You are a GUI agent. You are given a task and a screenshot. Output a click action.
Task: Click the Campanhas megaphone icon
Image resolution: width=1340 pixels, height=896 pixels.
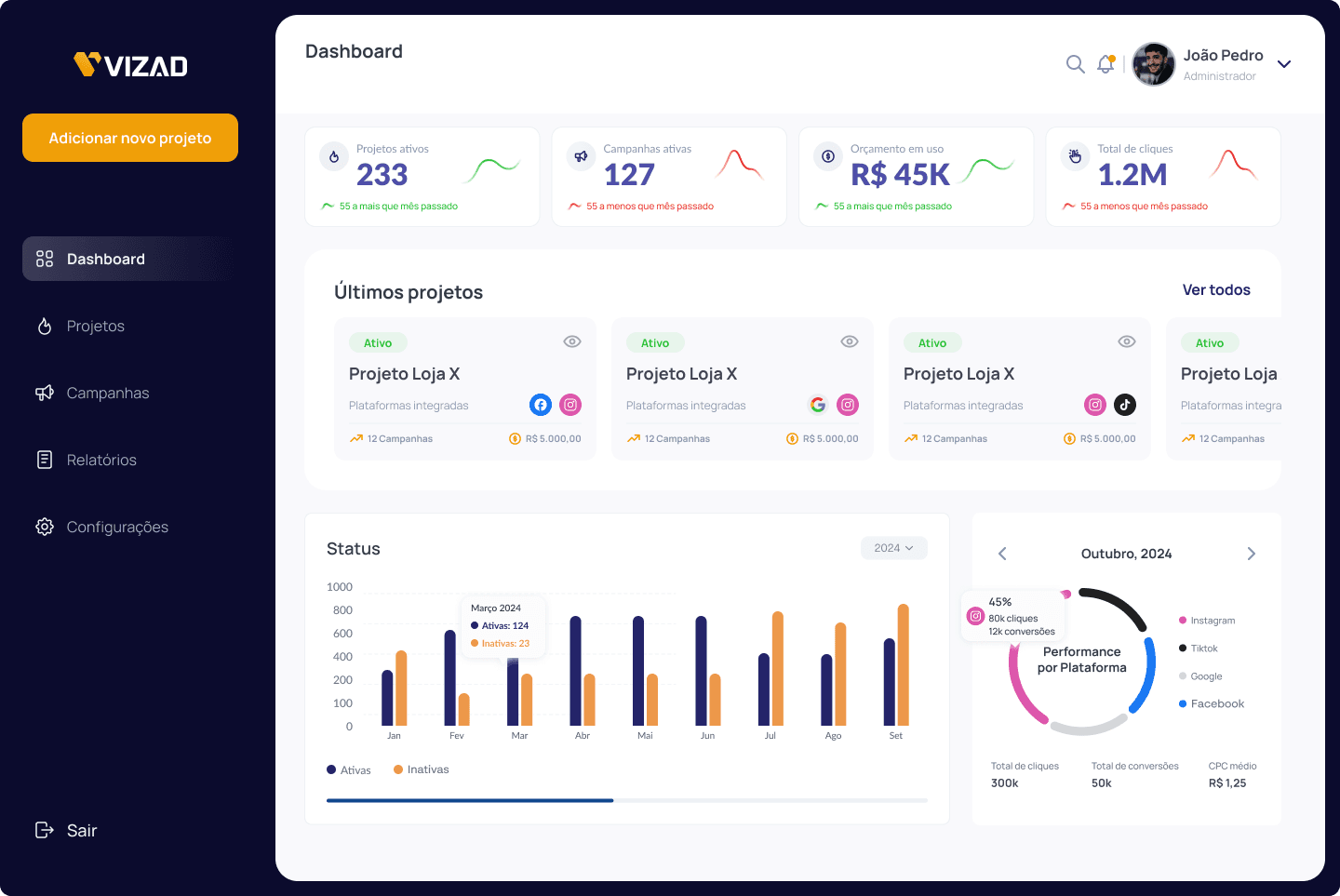(x=44, y=393)
